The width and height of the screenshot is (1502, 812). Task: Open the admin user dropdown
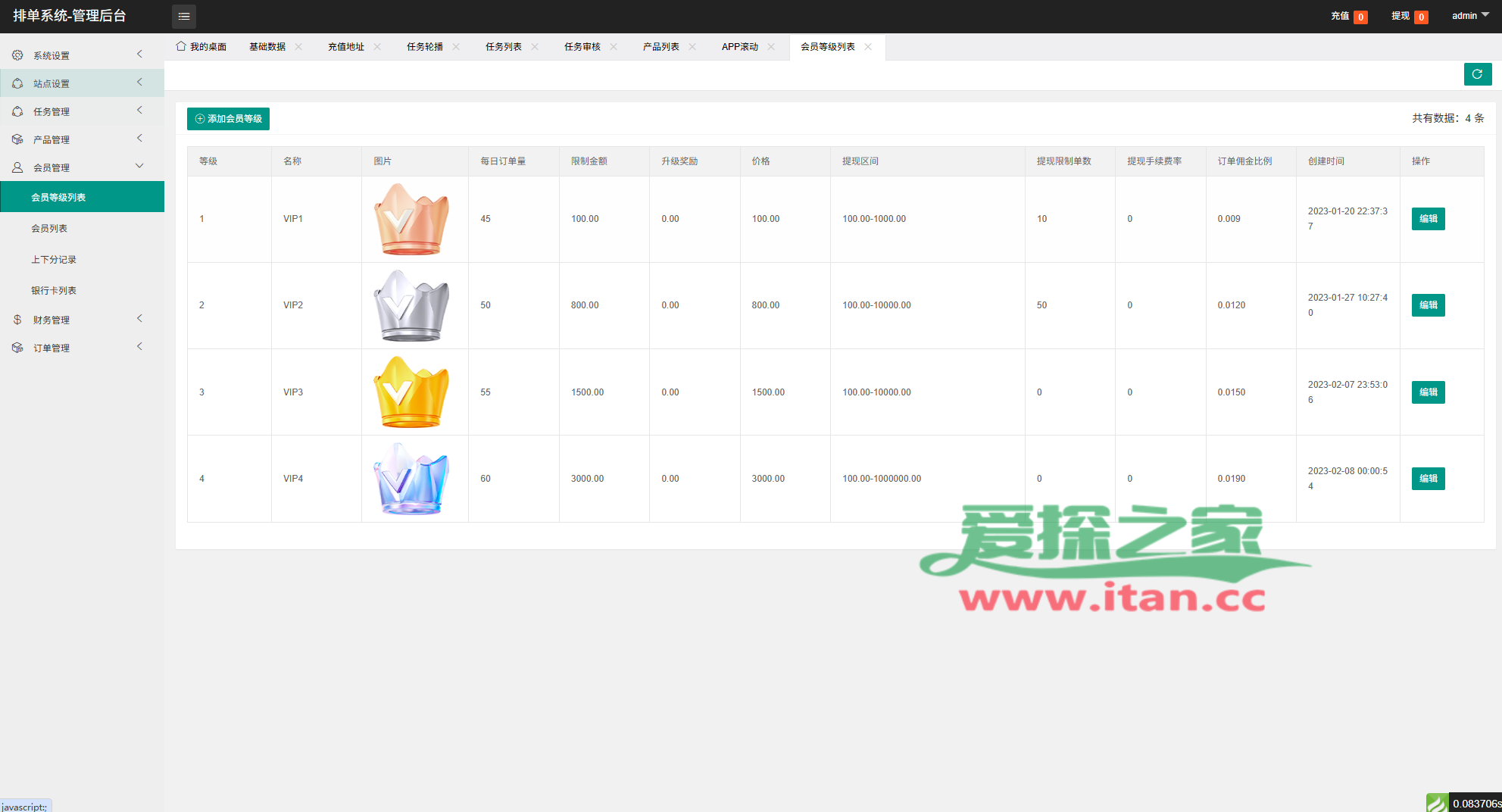[x=1469, y=16]
